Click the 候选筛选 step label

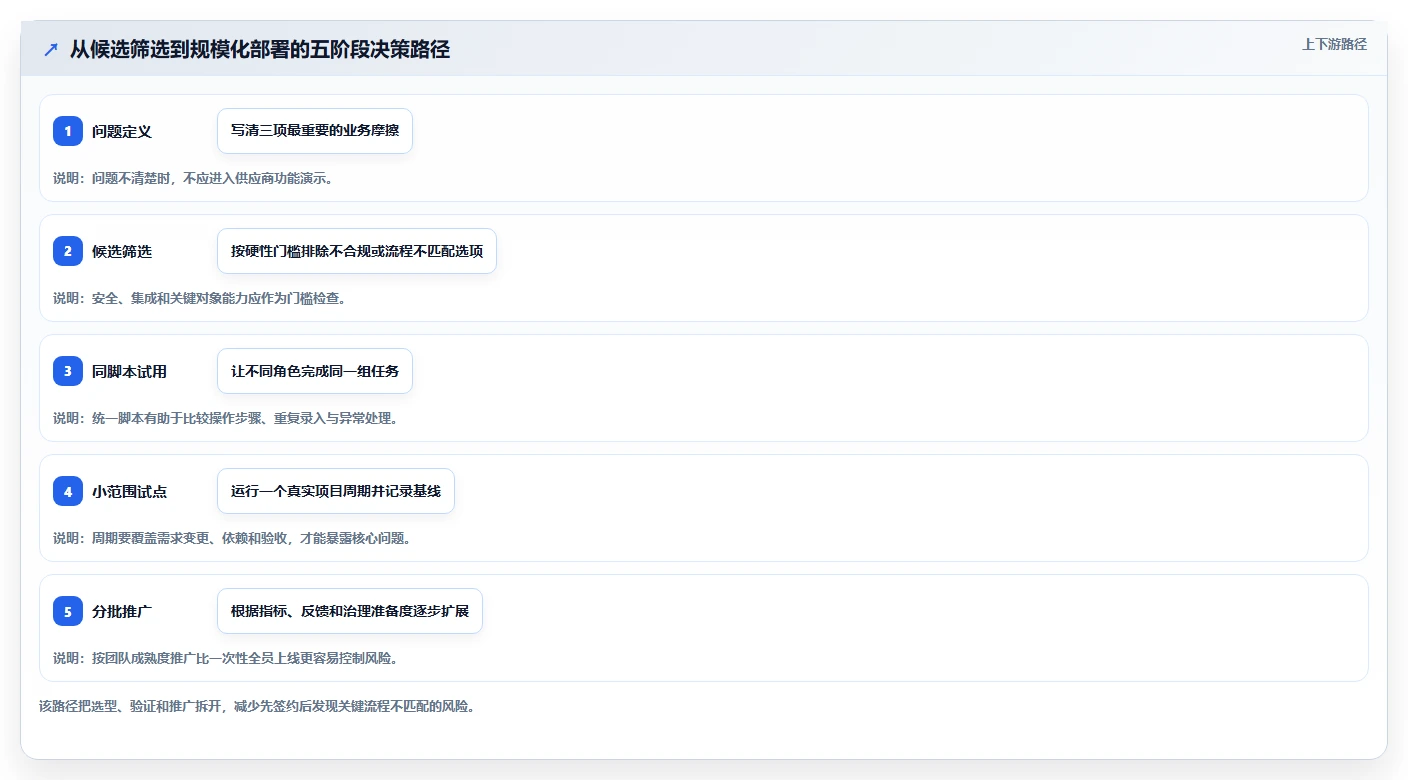click(122, 251)
